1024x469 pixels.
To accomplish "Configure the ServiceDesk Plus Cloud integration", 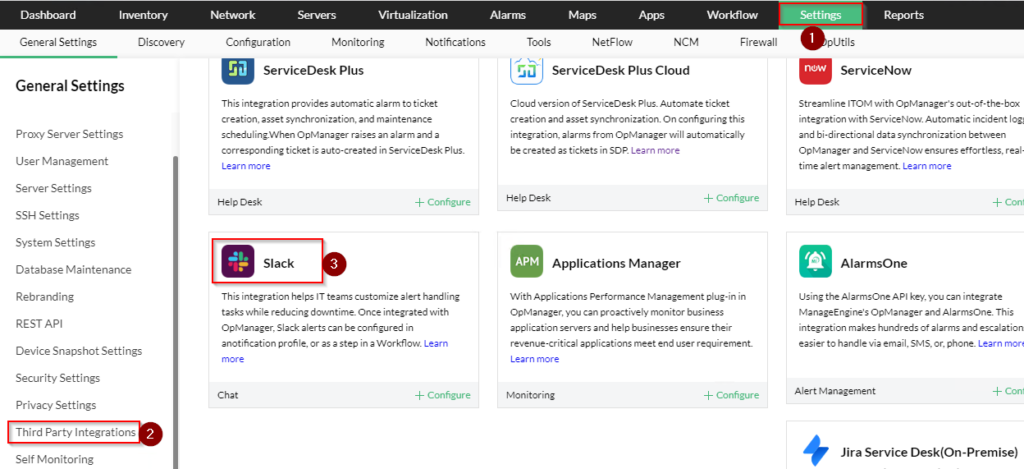I will click(x=731, y=197).
